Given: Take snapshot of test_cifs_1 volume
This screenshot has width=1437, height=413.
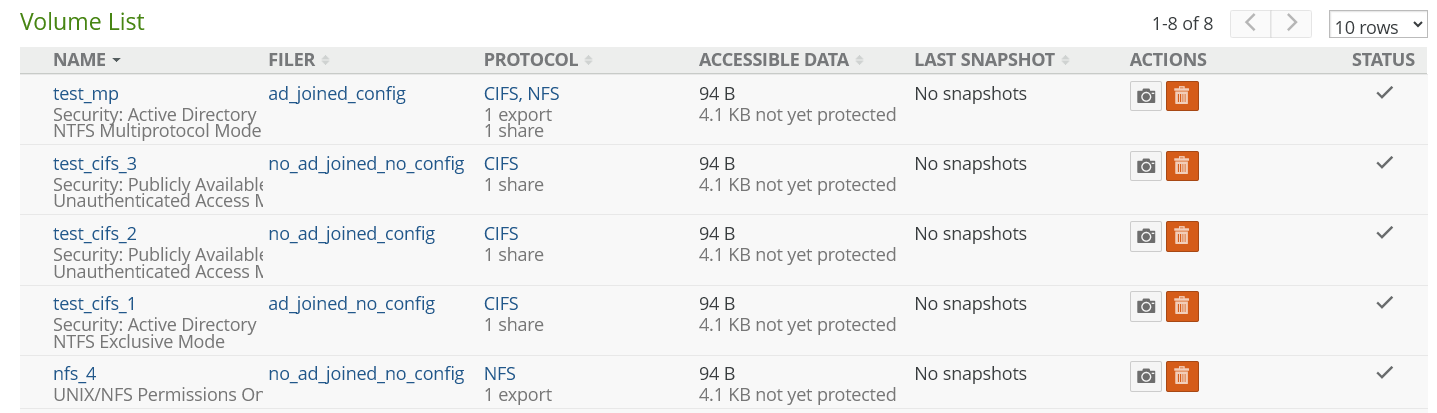Looking at the screenshot, I should pos(1146,306).
